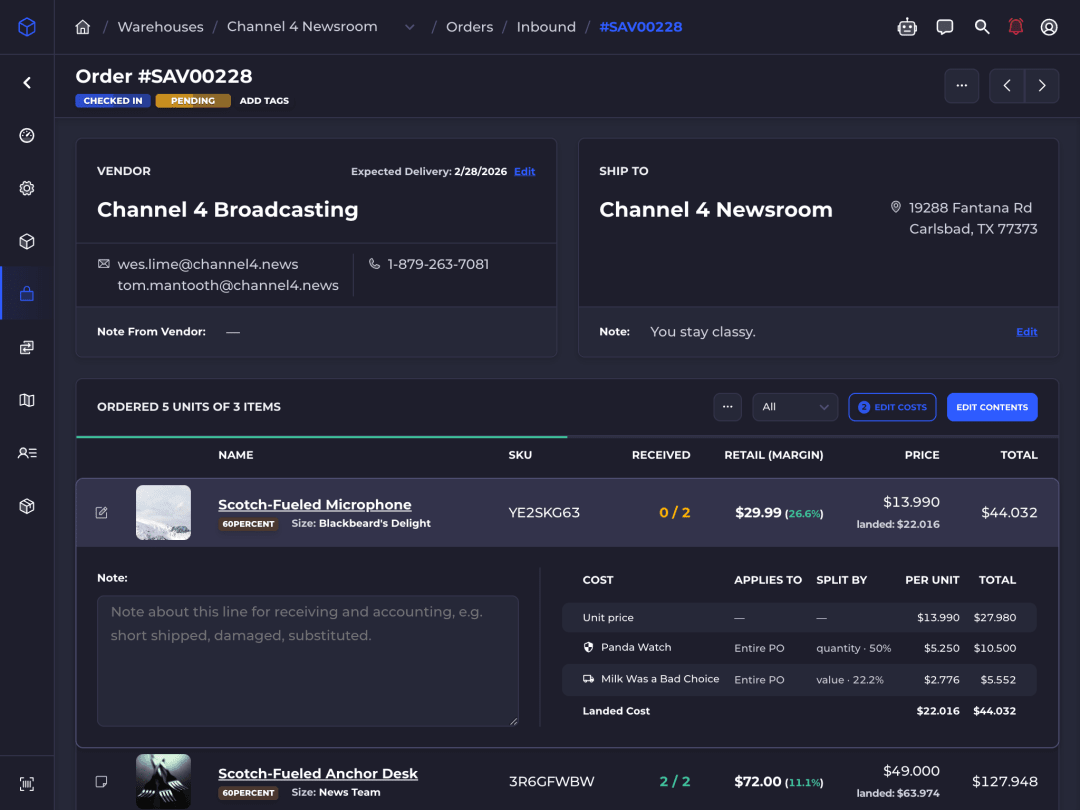Open the robot assistant icon
Image resolution: width=1080 pixels, height=810 pixels.
point(907,27)
